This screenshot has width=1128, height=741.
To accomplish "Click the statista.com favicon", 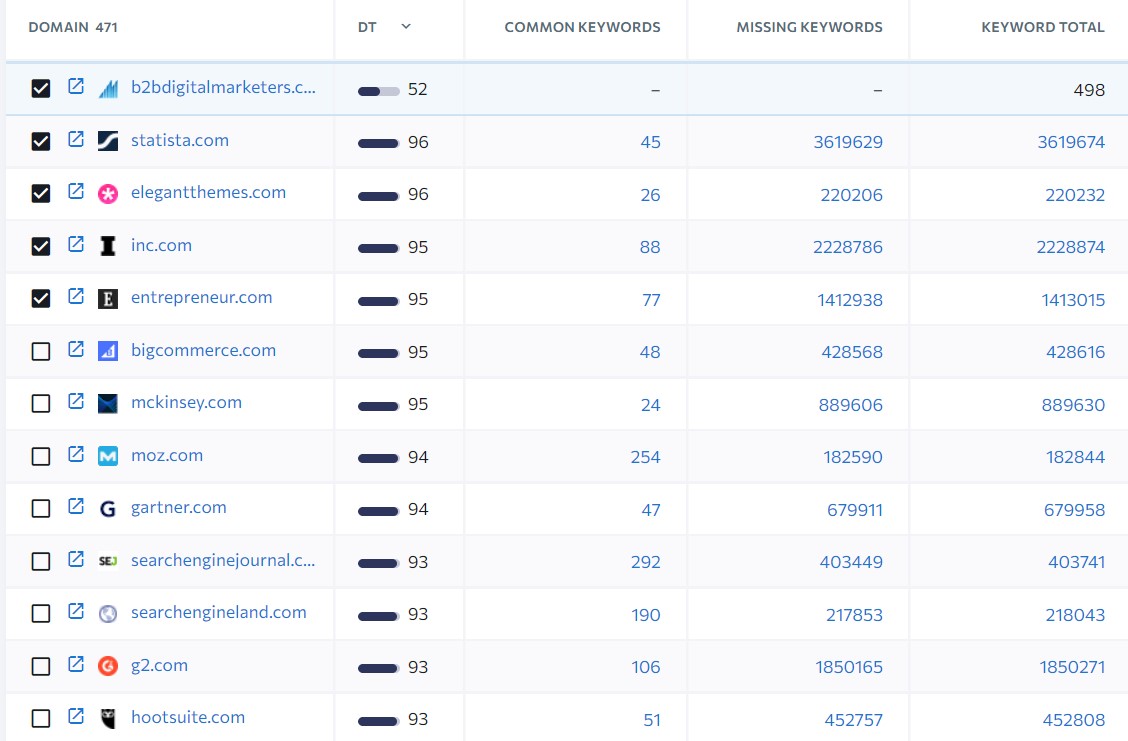I will pos(108,141).
